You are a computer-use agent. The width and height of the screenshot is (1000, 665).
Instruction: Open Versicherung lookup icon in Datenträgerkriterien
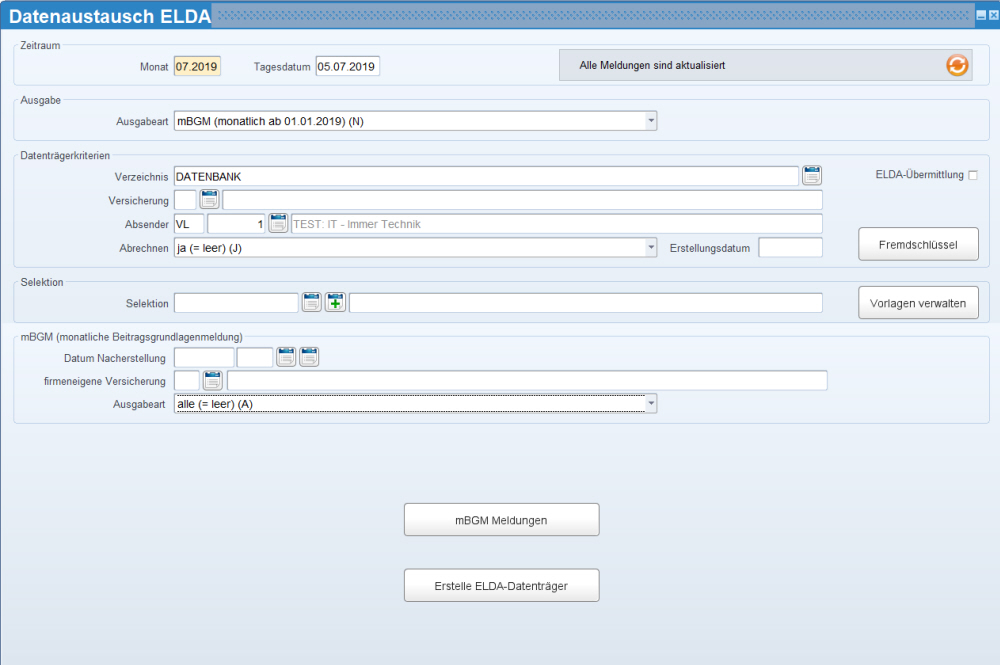(209, 200)
